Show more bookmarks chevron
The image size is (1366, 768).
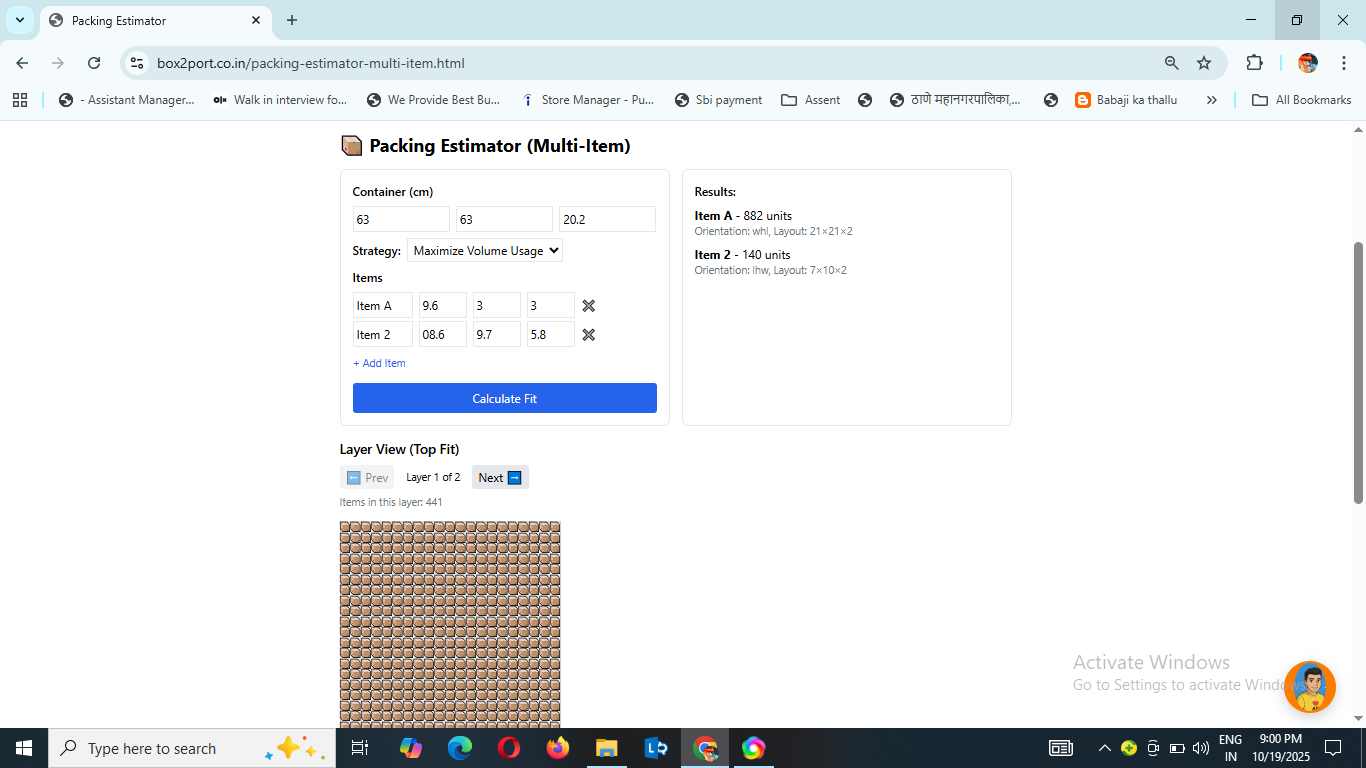1211,100
